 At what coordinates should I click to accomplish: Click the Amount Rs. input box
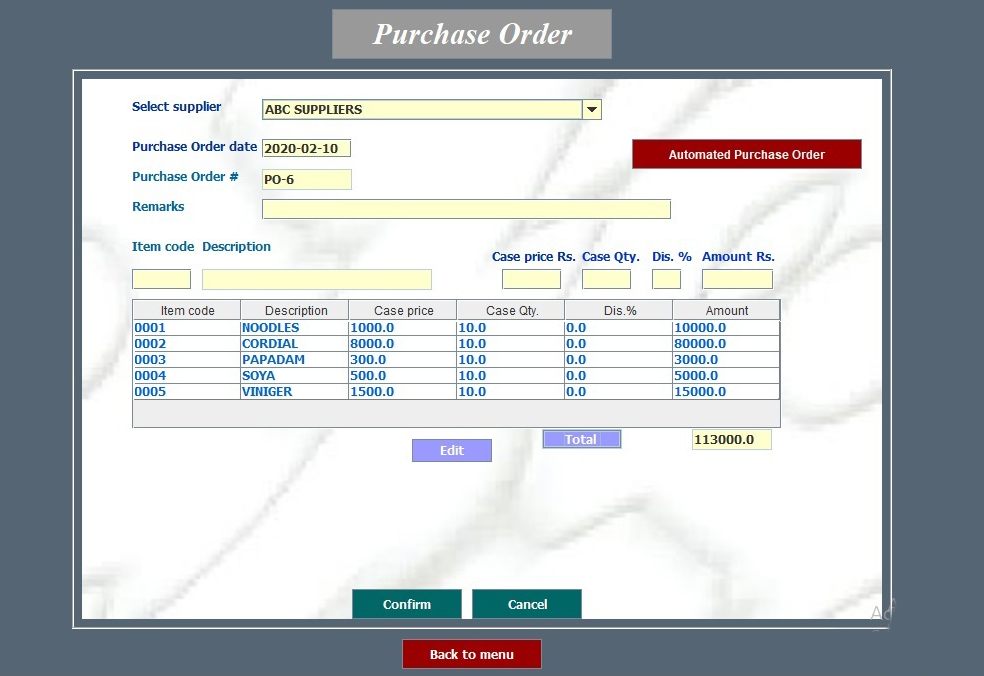coord(737,279)
